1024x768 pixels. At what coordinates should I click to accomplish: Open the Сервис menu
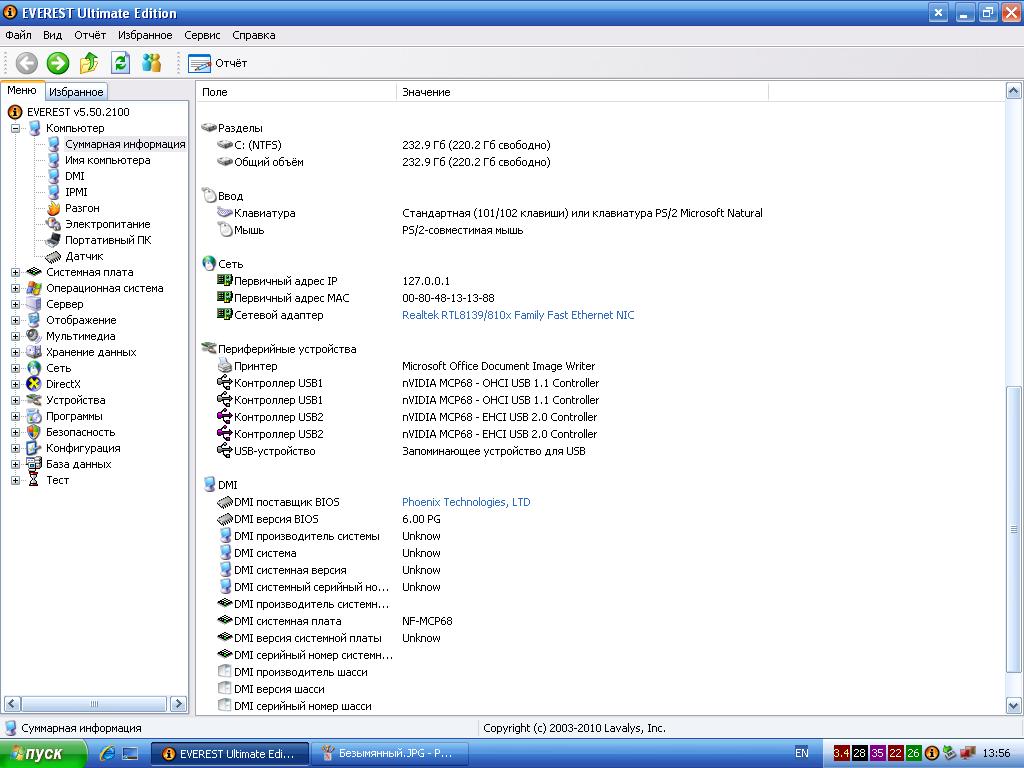point(202,35)
